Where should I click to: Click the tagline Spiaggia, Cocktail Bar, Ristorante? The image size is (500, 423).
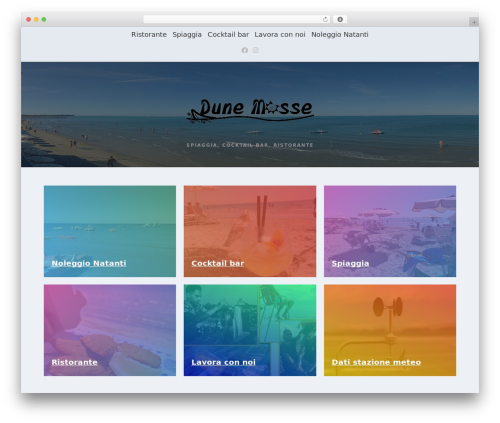[250, 145]
